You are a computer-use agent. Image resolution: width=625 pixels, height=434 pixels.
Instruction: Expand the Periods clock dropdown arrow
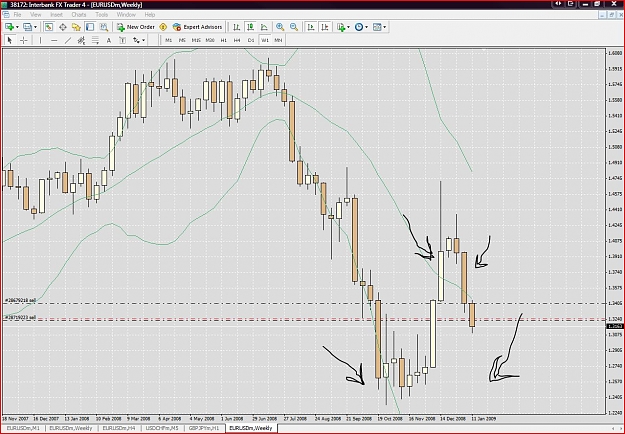click(x=366, y=27)
